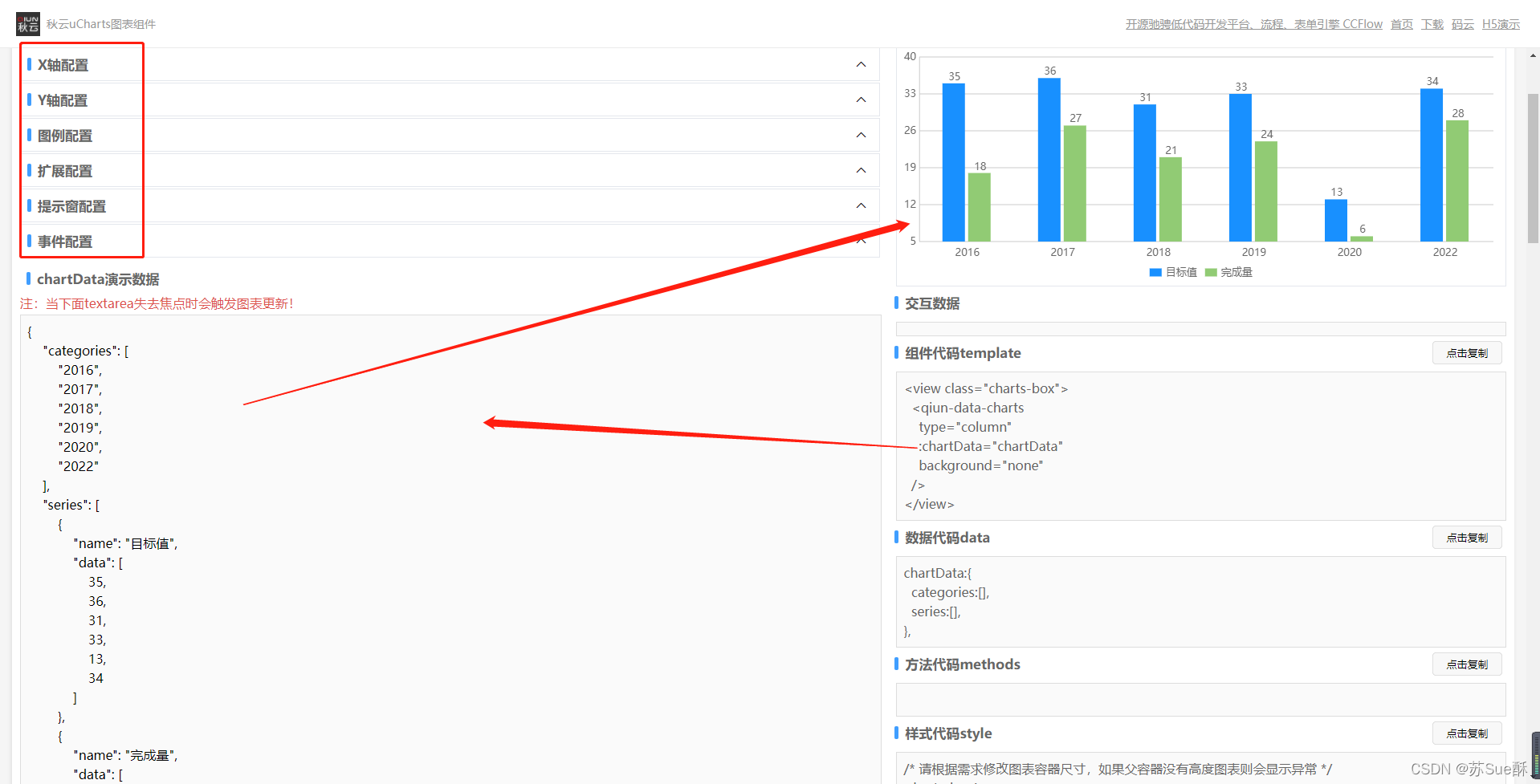Image resolution: width=1540 pixels, height=784 pixels.
Task: Click the 2020 blue bar labeled 13
Action: click(x=1336, y=220)
